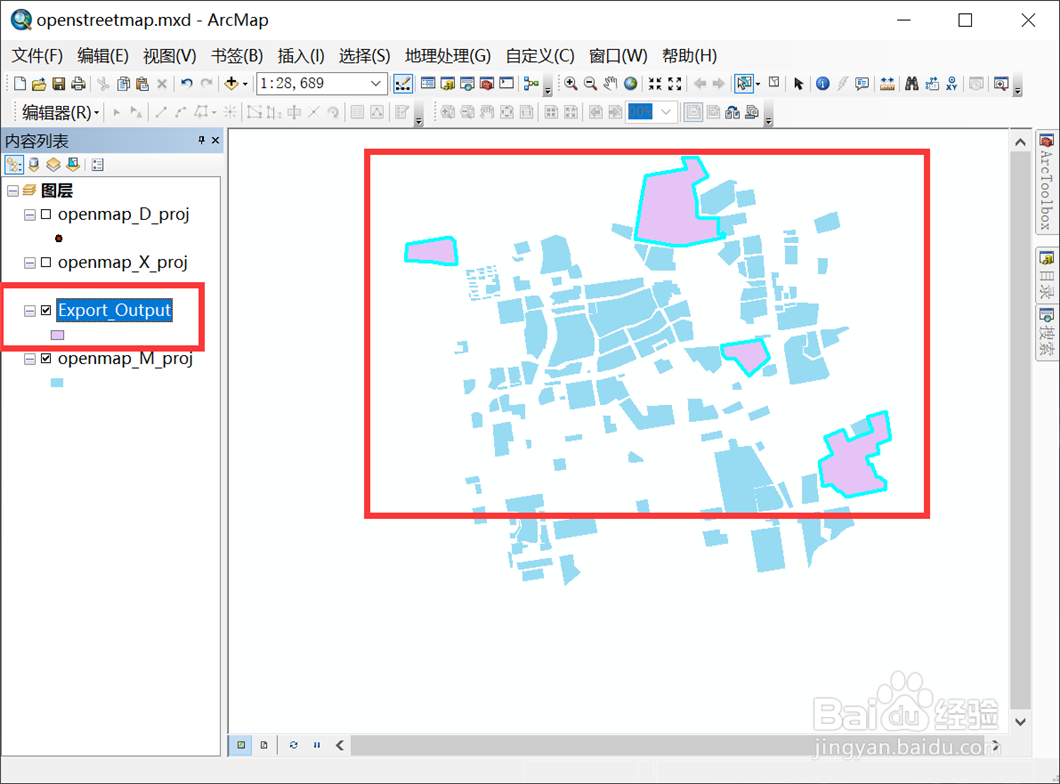
Task: Select the Zoom Out tool
Action: tap(591, 84)
